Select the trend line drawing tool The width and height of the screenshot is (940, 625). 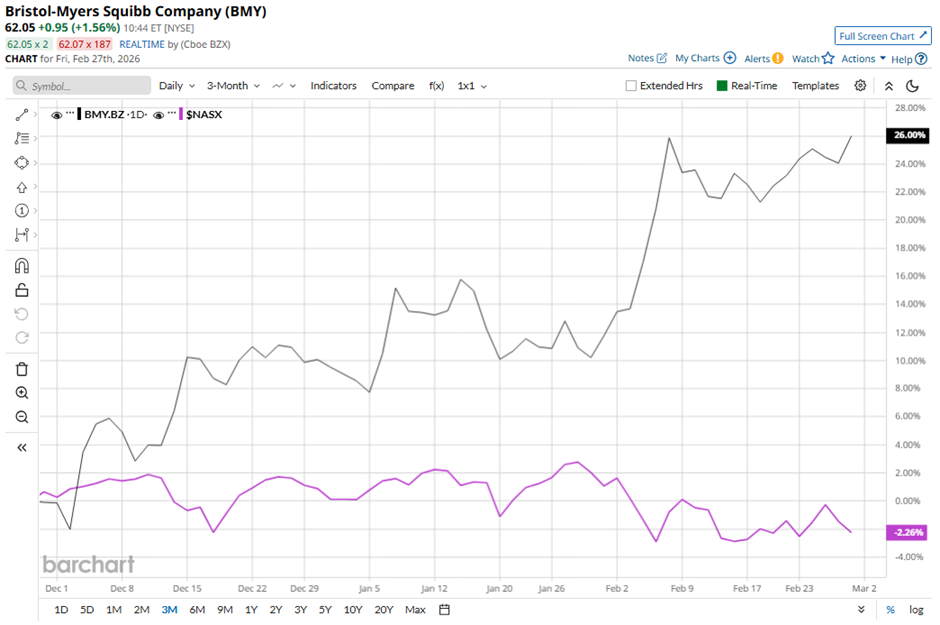(22, 114)
